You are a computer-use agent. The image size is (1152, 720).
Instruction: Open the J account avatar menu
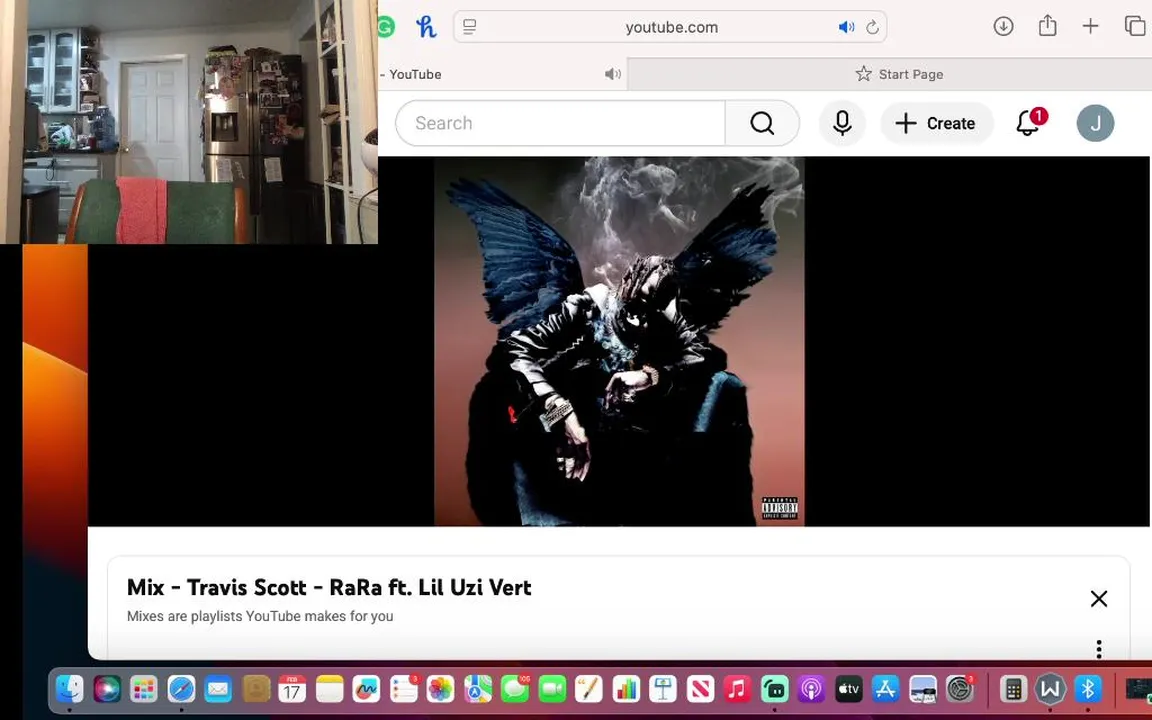click(1095, 123)
